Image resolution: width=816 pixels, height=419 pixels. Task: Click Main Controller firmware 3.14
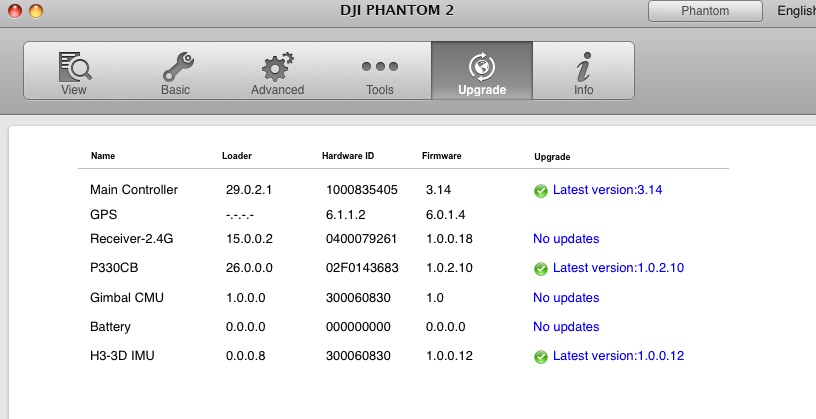pos(438,190)
